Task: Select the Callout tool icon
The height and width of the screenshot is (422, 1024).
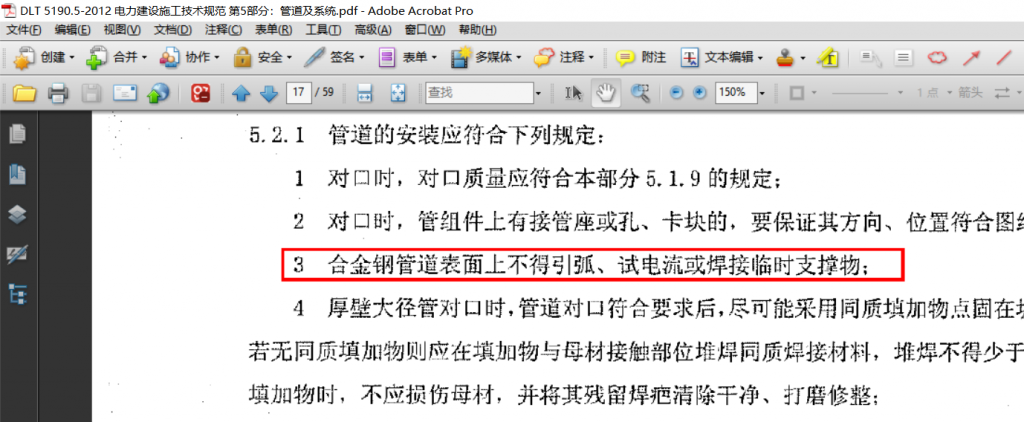Action: 871,57
